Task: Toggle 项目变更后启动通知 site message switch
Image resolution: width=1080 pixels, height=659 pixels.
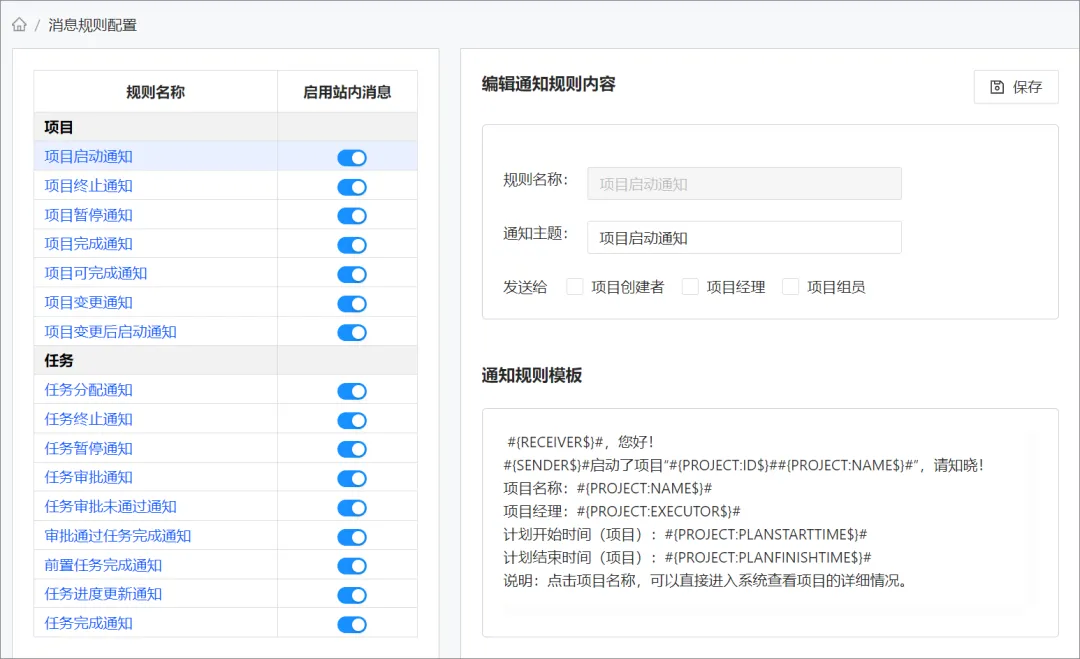Action: coord(352,333)
